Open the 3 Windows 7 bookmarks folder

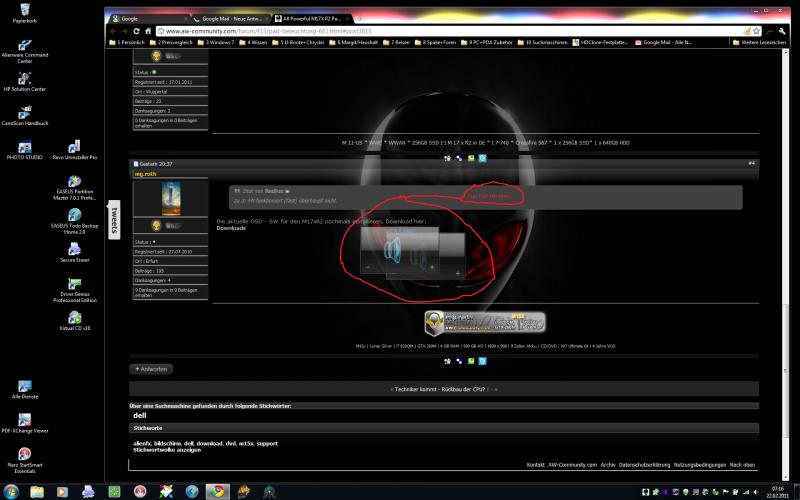point(216,42)
